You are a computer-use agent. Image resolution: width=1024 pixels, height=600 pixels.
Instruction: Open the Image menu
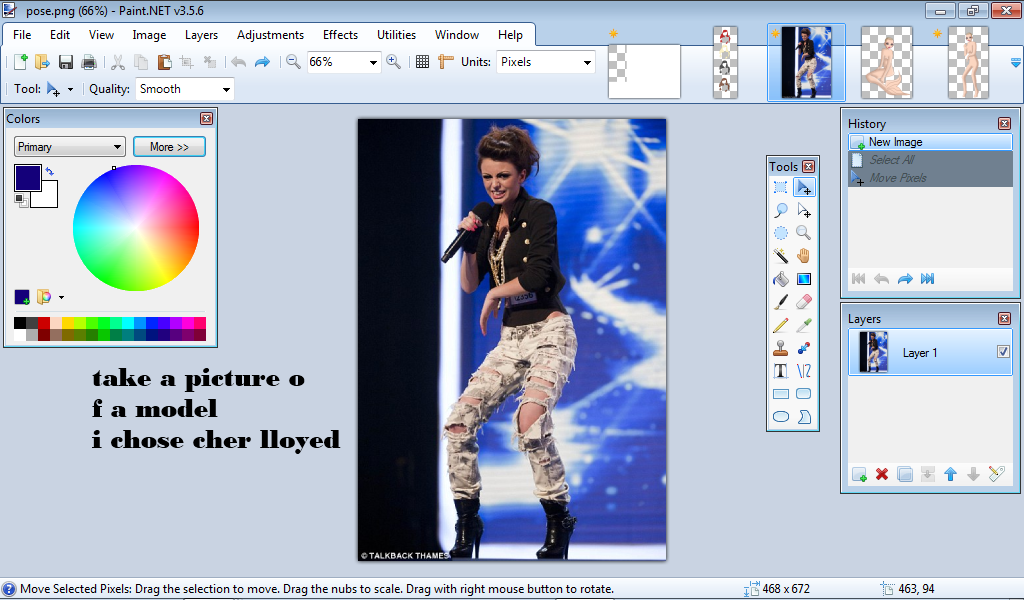[149, 35]
